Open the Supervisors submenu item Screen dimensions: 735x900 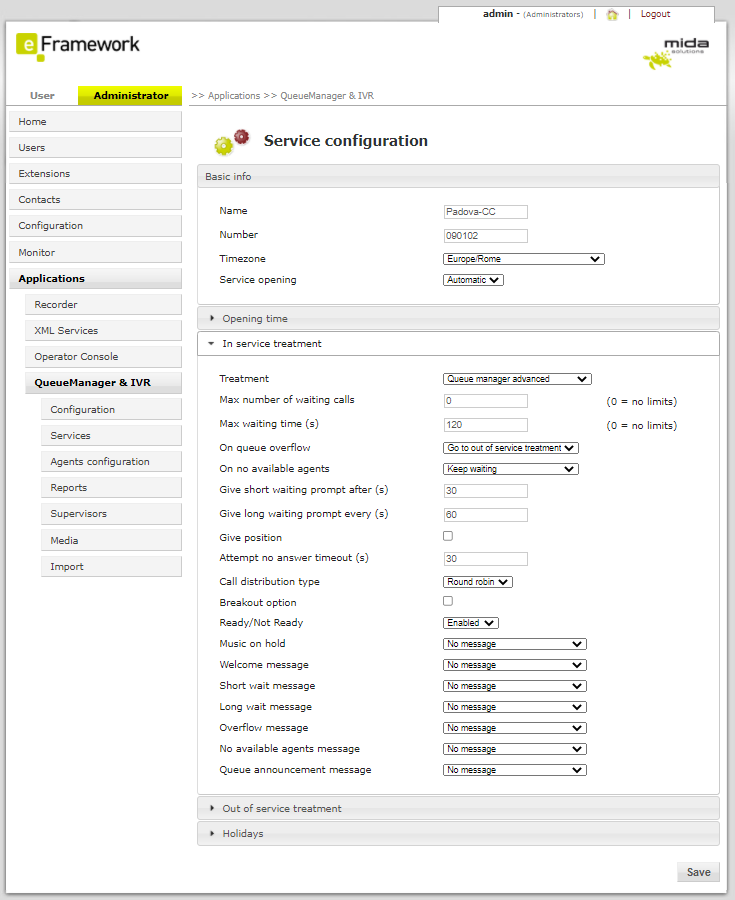click(x=111, y=514)
